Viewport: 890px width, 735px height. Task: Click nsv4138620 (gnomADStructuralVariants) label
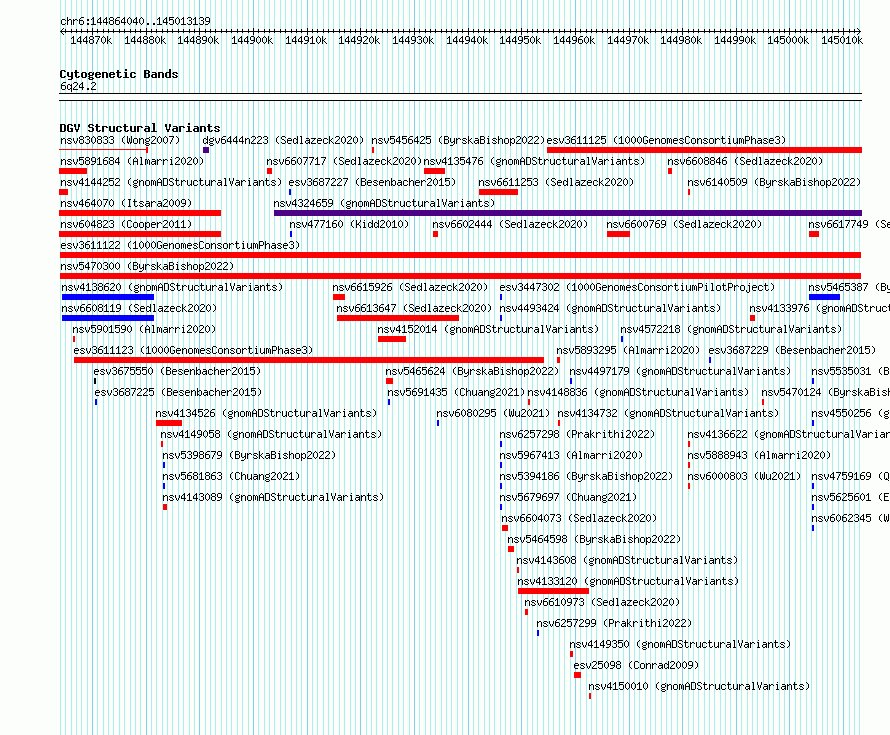tap(172, 287)
